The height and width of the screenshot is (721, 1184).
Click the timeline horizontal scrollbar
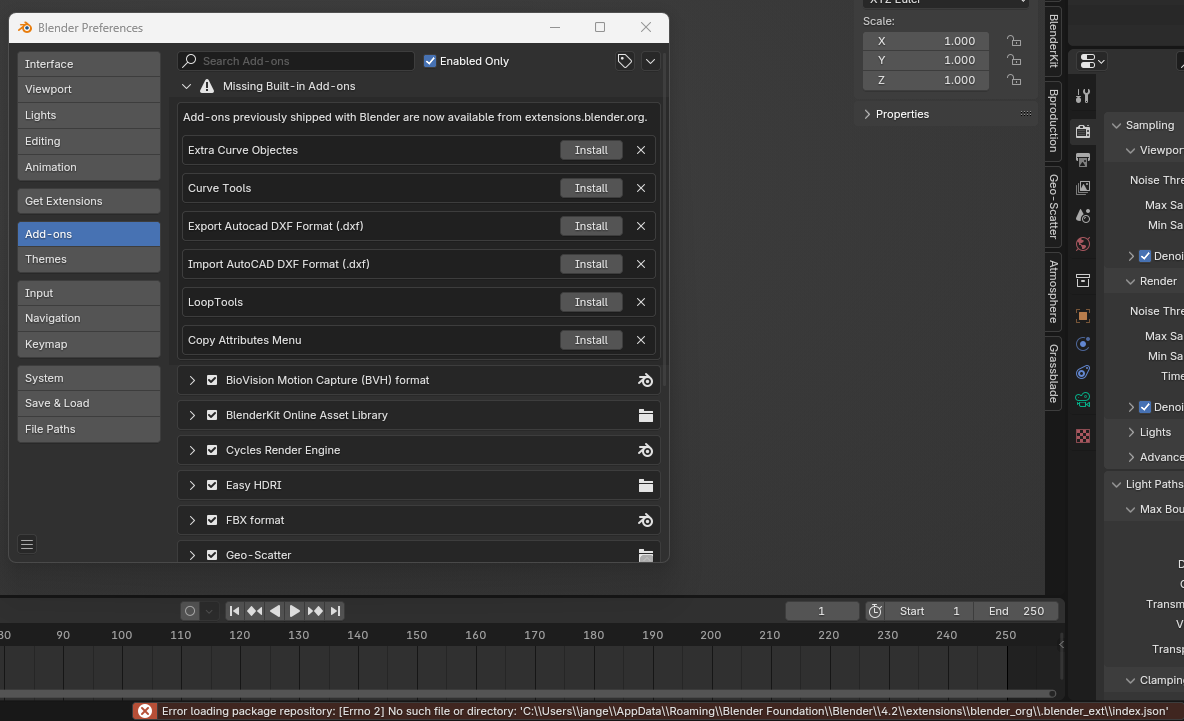(525, 693)
